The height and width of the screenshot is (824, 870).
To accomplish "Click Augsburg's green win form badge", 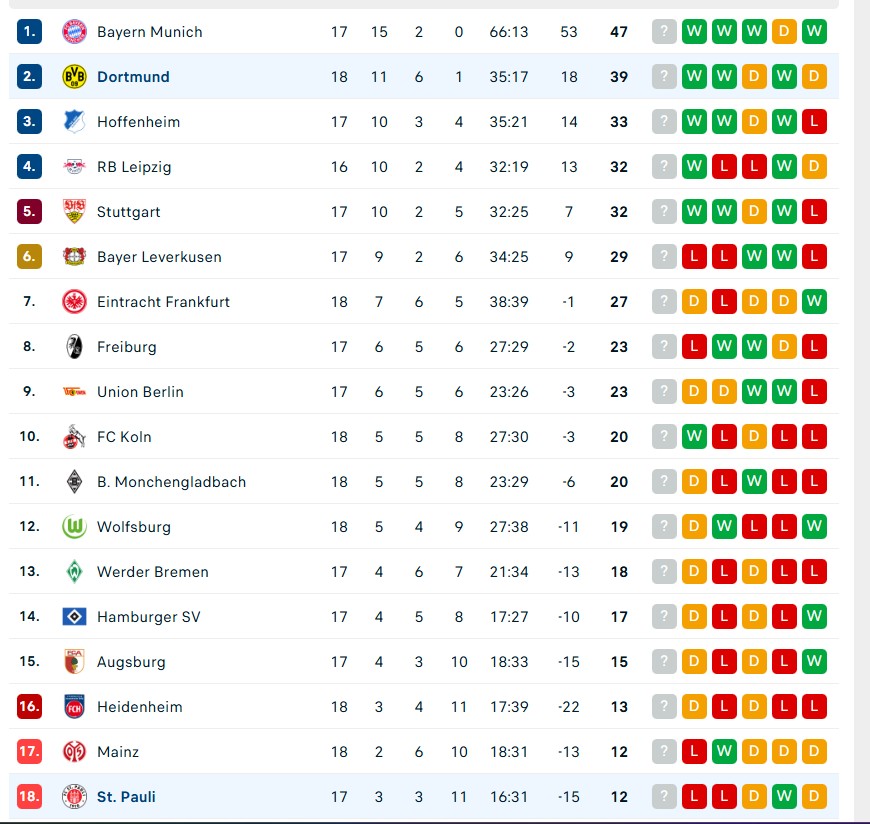I will tap(814, 662).
